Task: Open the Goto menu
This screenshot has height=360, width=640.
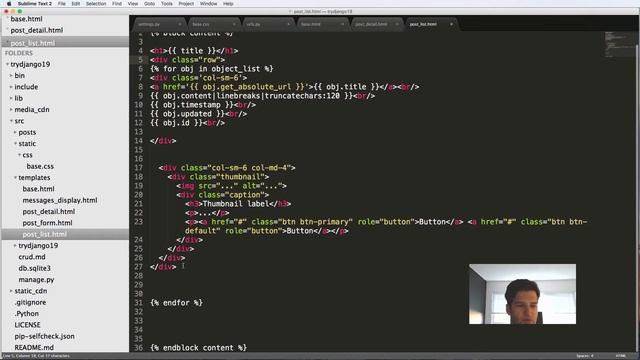Action: pyautogui.click(x=149, y=4)
